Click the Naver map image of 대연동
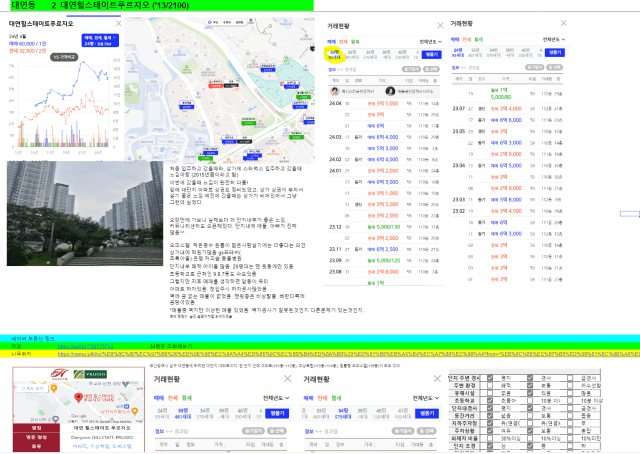This screenshot has width=640, height=454. 220,90
